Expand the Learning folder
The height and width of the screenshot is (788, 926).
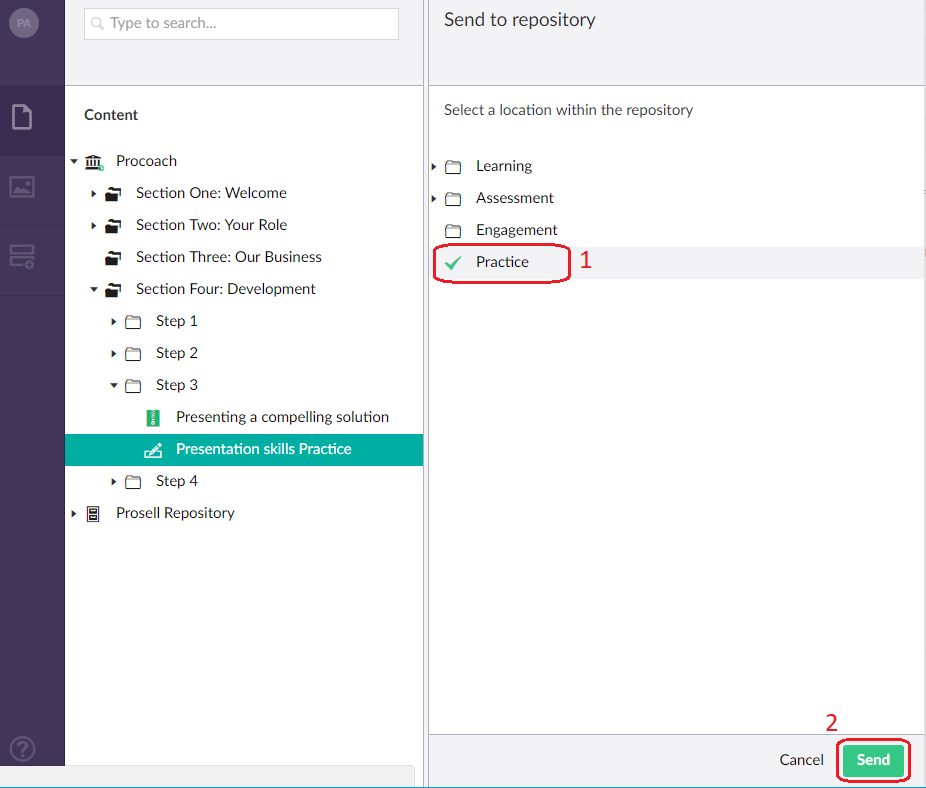(x=434, y=166)
